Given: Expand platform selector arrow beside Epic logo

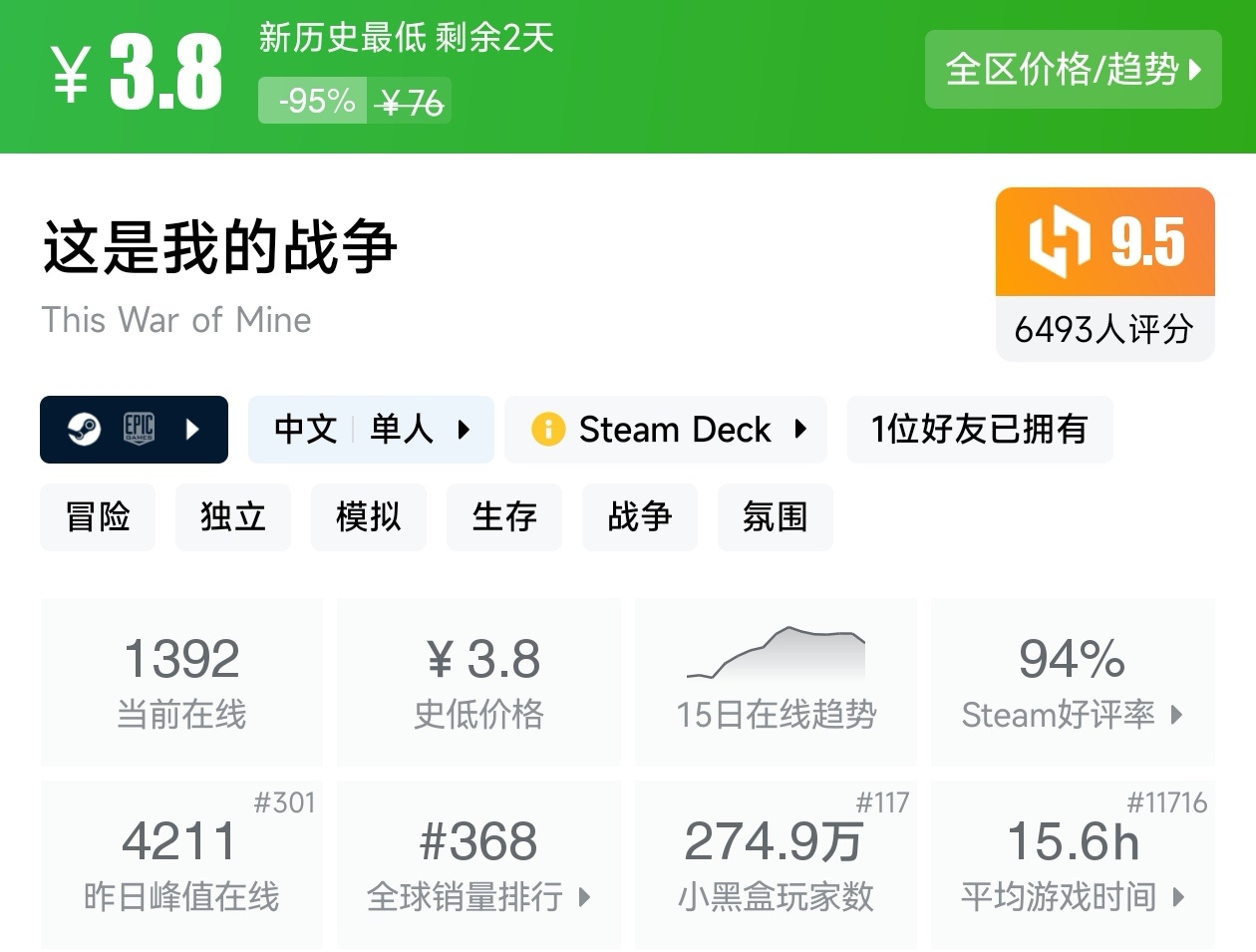Looking at the screenshot, I should (x=193, y=430).
